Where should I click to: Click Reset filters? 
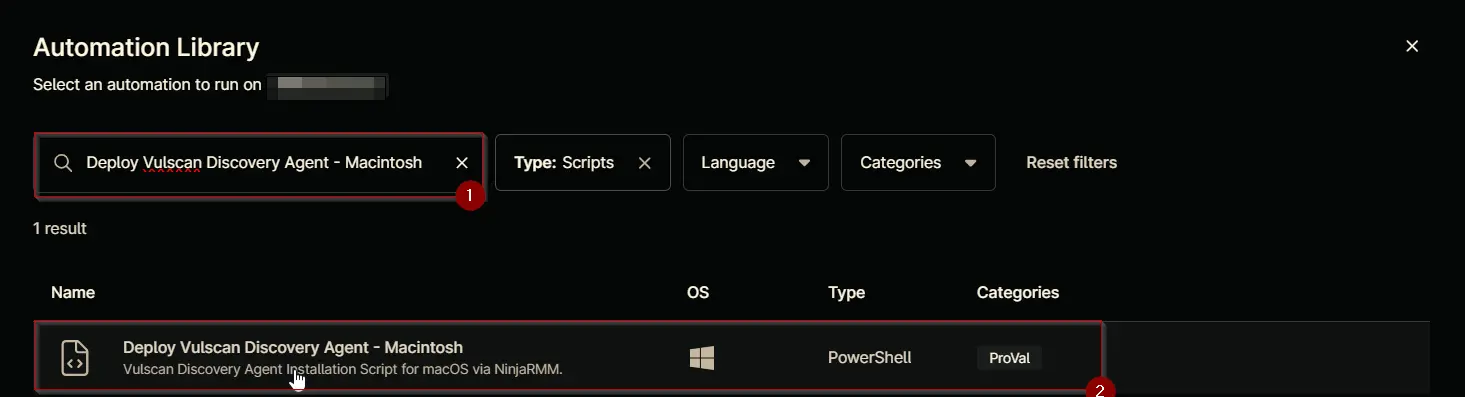(x=1071, y=162)
